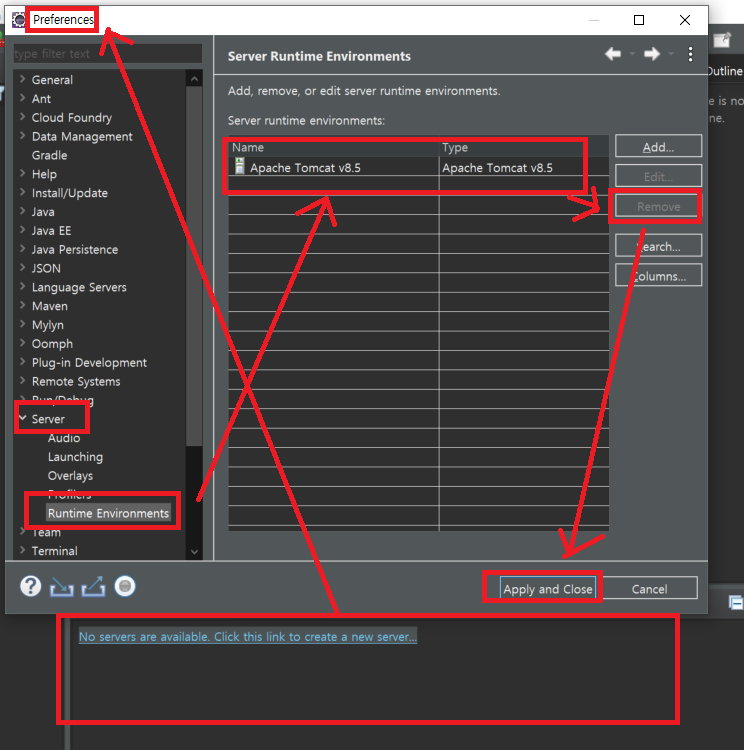Expand the Java node arrow

click(22, 211)
